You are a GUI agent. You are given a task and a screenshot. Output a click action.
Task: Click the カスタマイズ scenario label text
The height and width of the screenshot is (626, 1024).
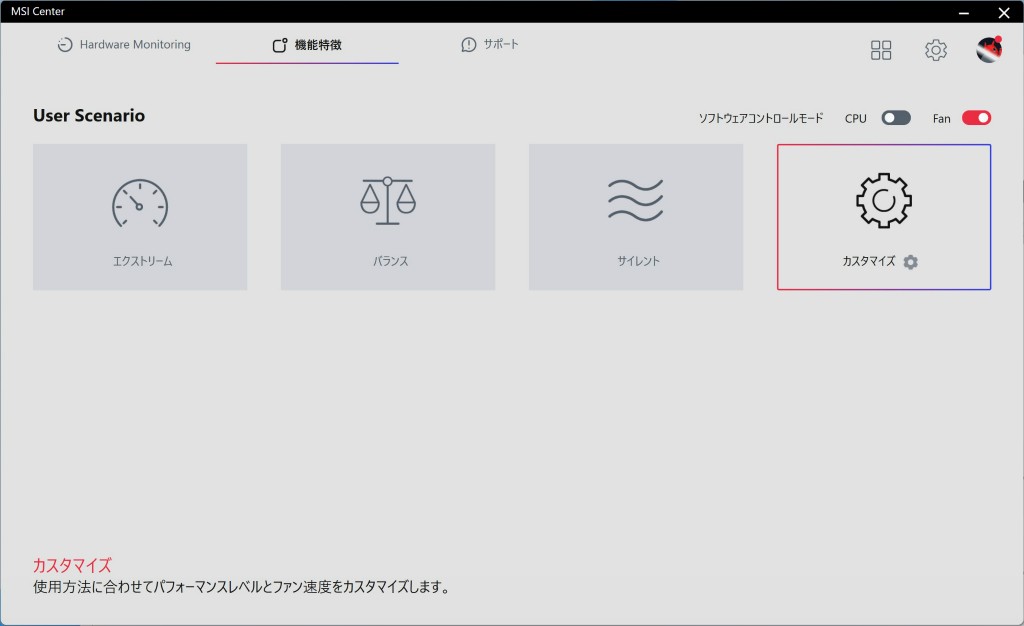click(x=868, y=262)
